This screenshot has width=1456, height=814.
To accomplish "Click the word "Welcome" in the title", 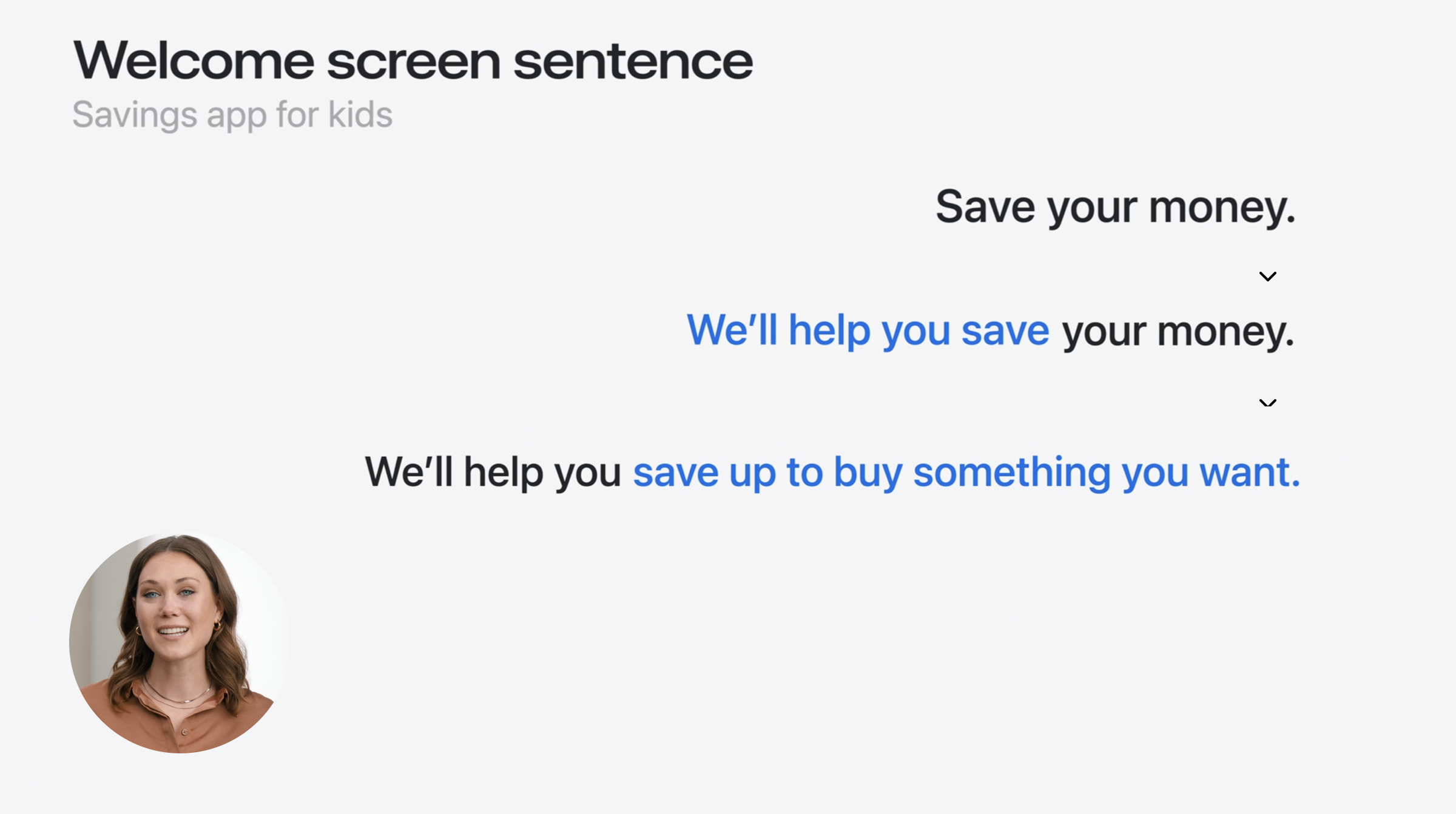I will pos(194,61).
